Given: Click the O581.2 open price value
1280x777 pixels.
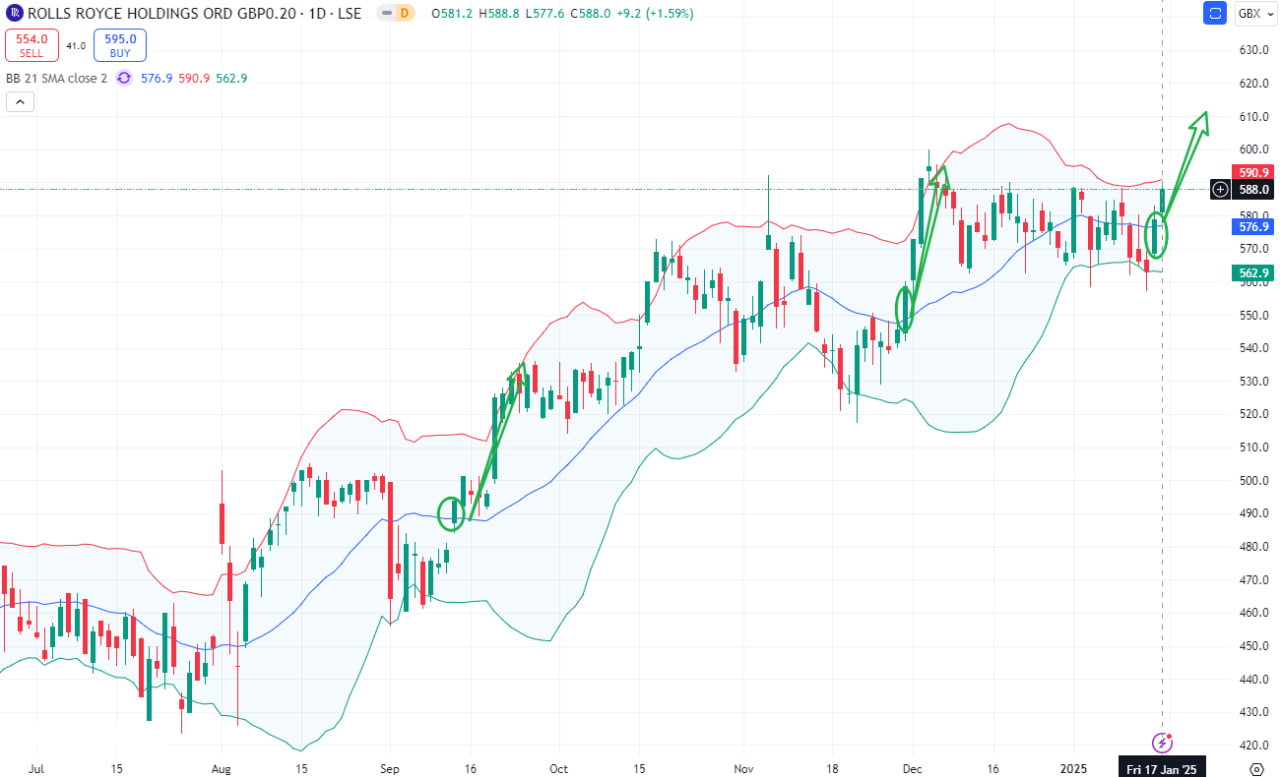Looking at the screenshot, I should [x=454, y=14].
